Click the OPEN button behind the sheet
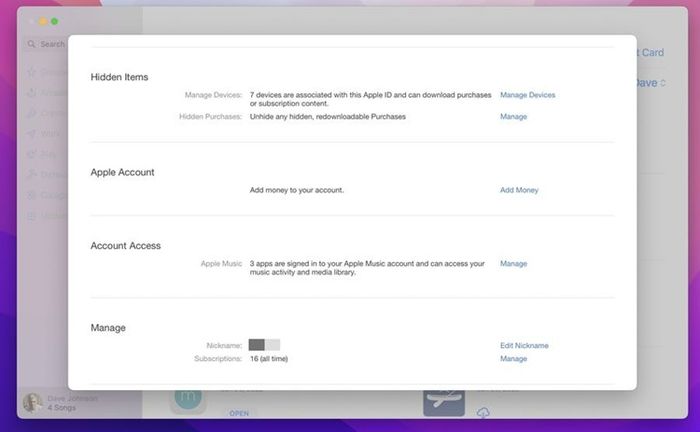This screenshot has height=432, width=700. 239,413
